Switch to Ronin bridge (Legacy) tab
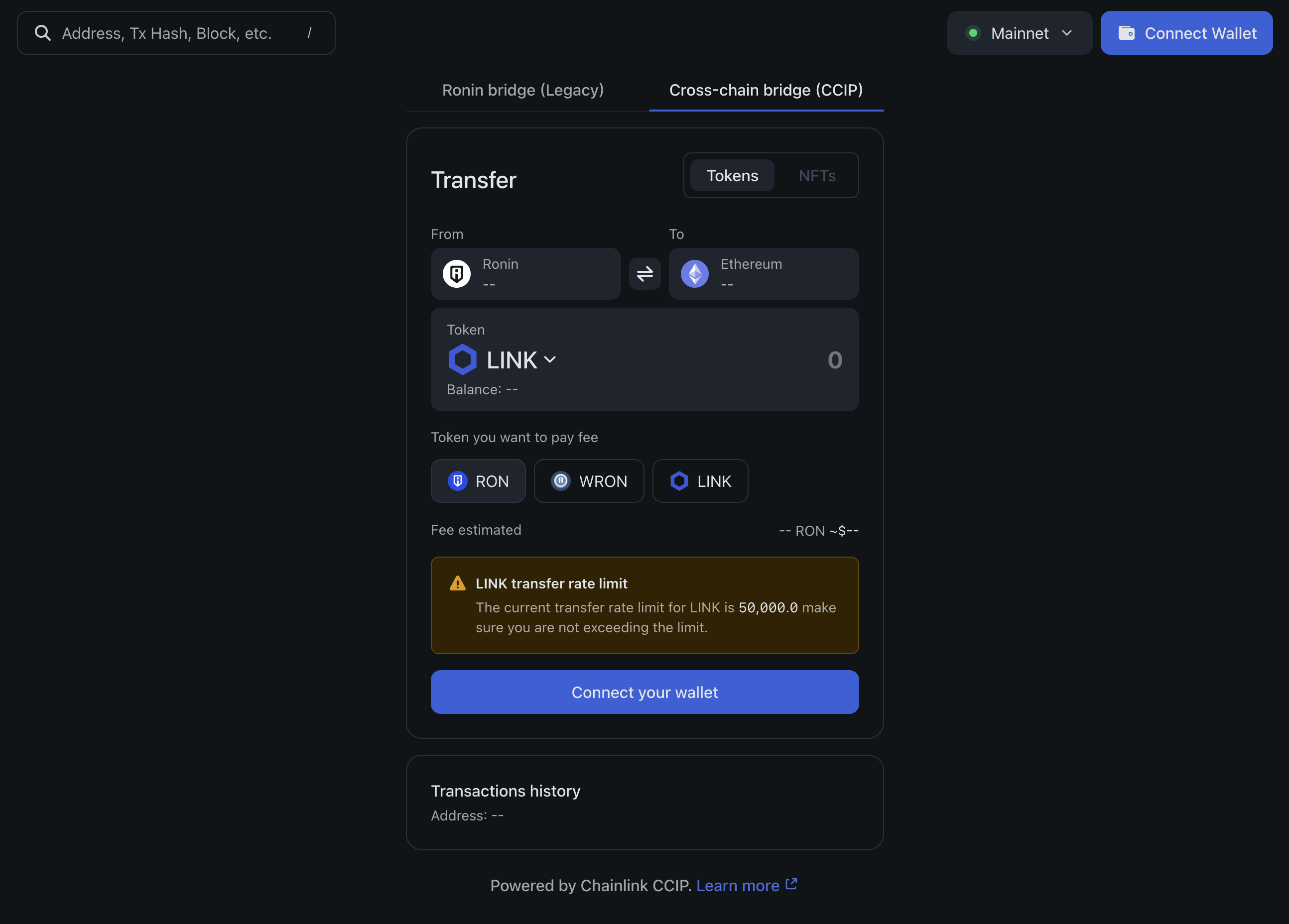The height and width of the screenshot is (924, 1289). pyautogui.click(x=523, y=90)
